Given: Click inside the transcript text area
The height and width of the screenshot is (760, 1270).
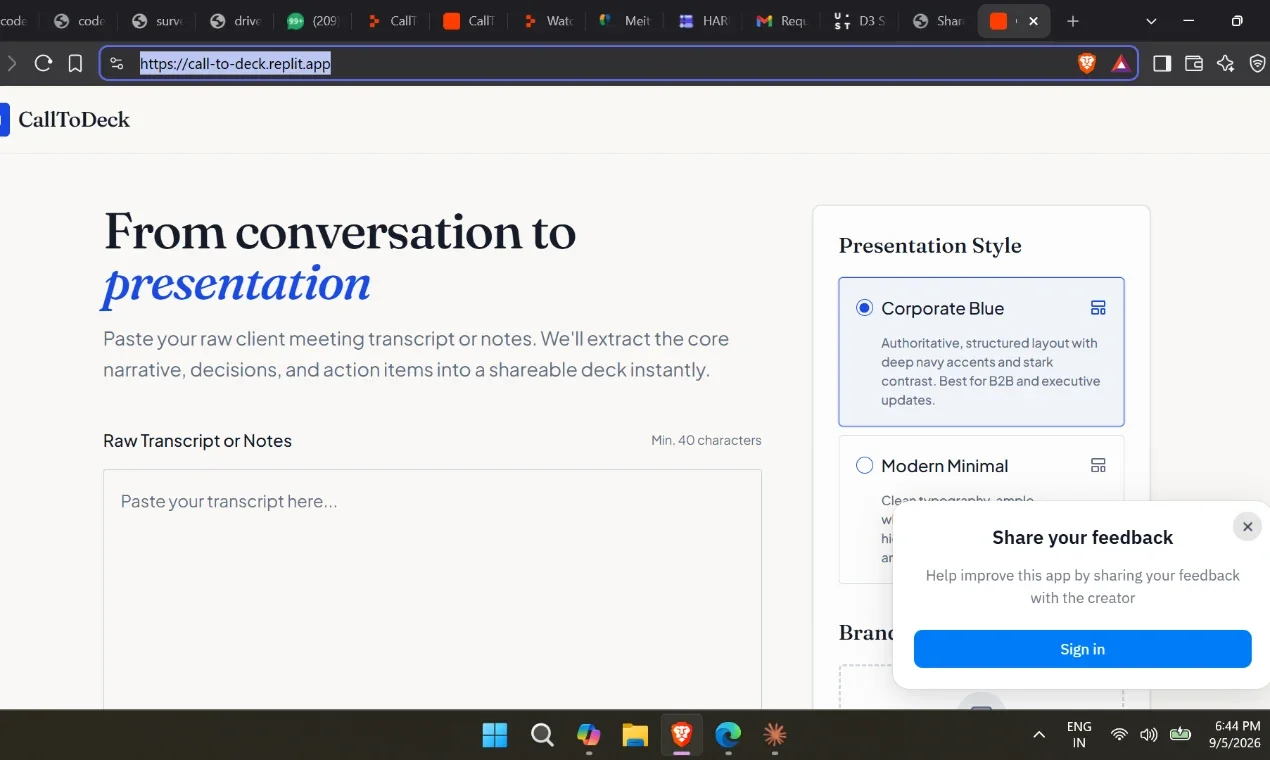Looking at the screenshot, I should [432, 589].
